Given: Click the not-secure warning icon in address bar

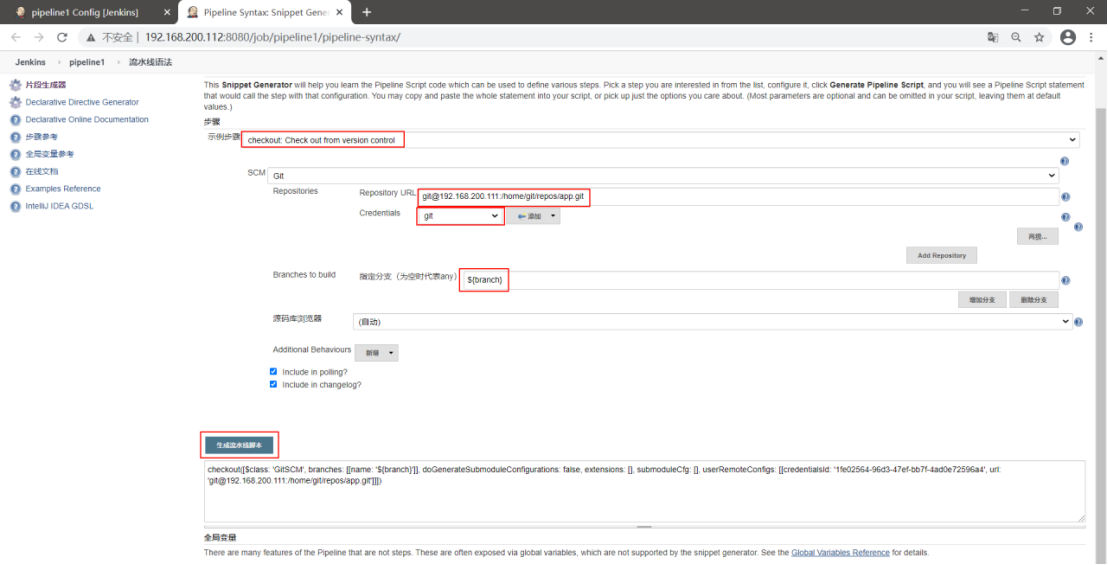Looking at the screenshot, I should (x=90, y=37).
